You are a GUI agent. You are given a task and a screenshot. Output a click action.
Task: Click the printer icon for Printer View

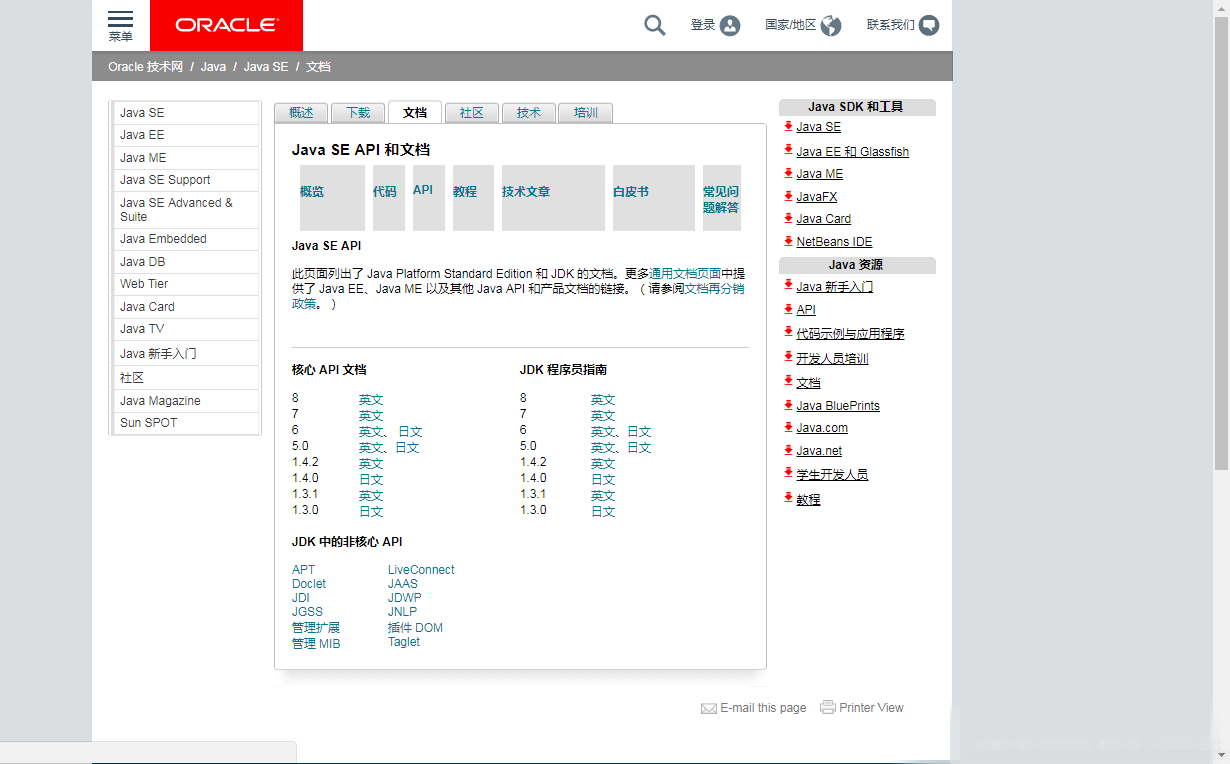point(828,707)
